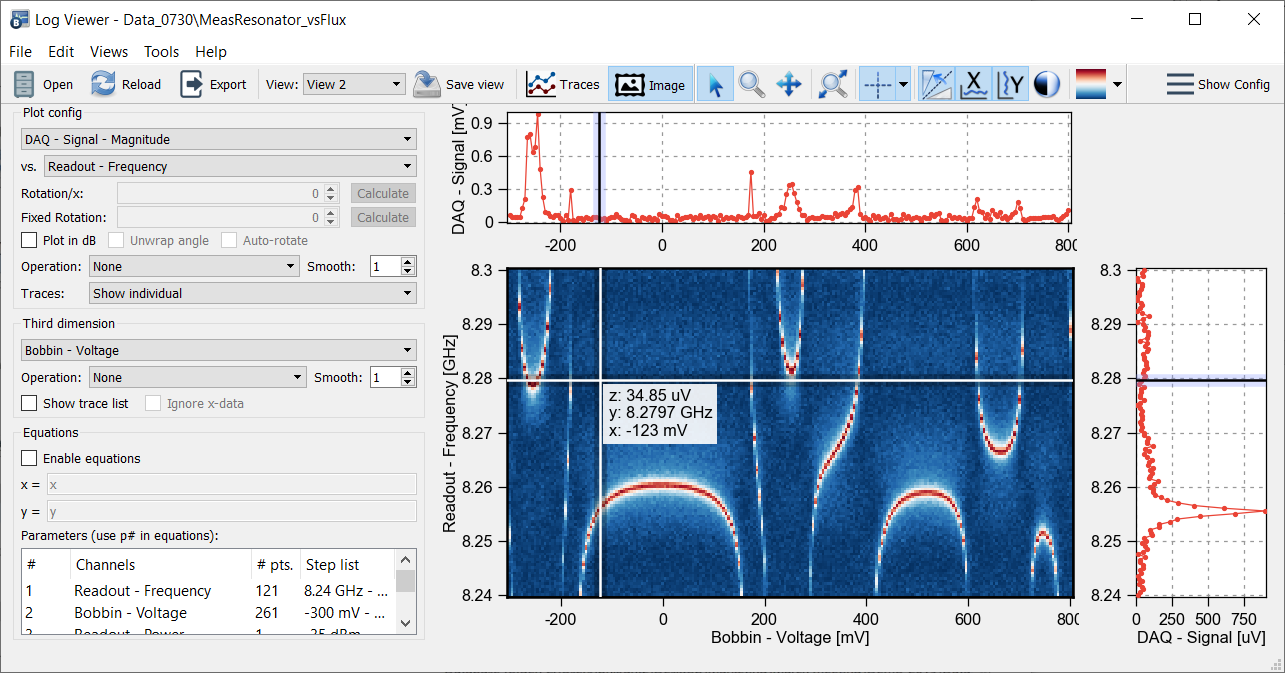Image resolution: width=1285 pixels, height=673 pixels.
Task: Click Calculate next to Fixed Rotation
Action: 383,217
